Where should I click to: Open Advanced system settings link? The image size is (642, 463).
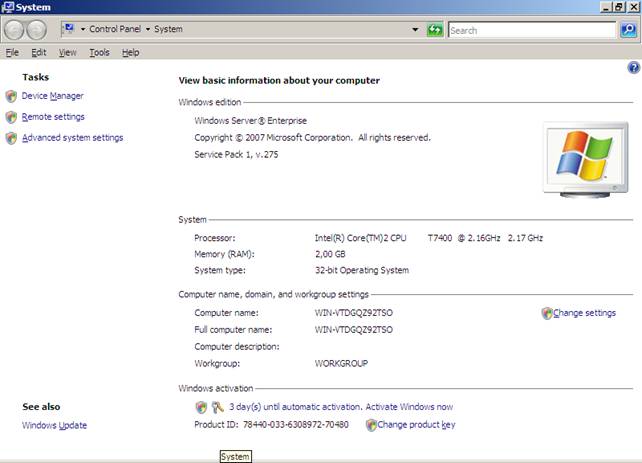point(72,138)
